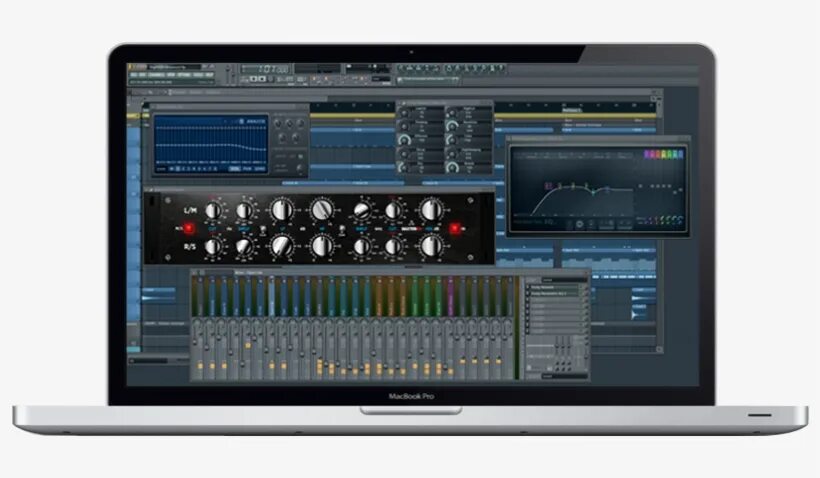Click the third L/M row knob on the hardware EQ
This screenshot has height=478, width=820.
point(281,210)
